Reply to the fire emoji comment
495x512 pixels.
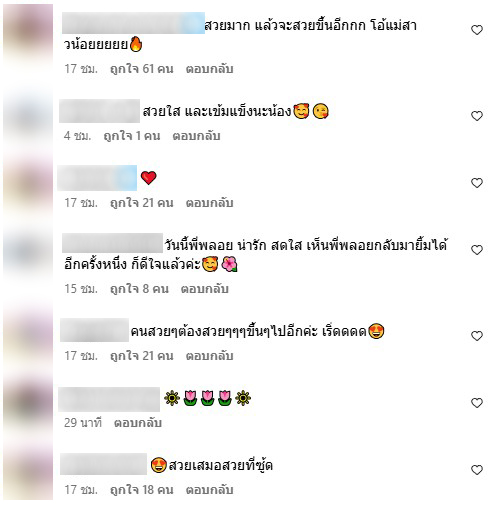(x=209, y=69)
